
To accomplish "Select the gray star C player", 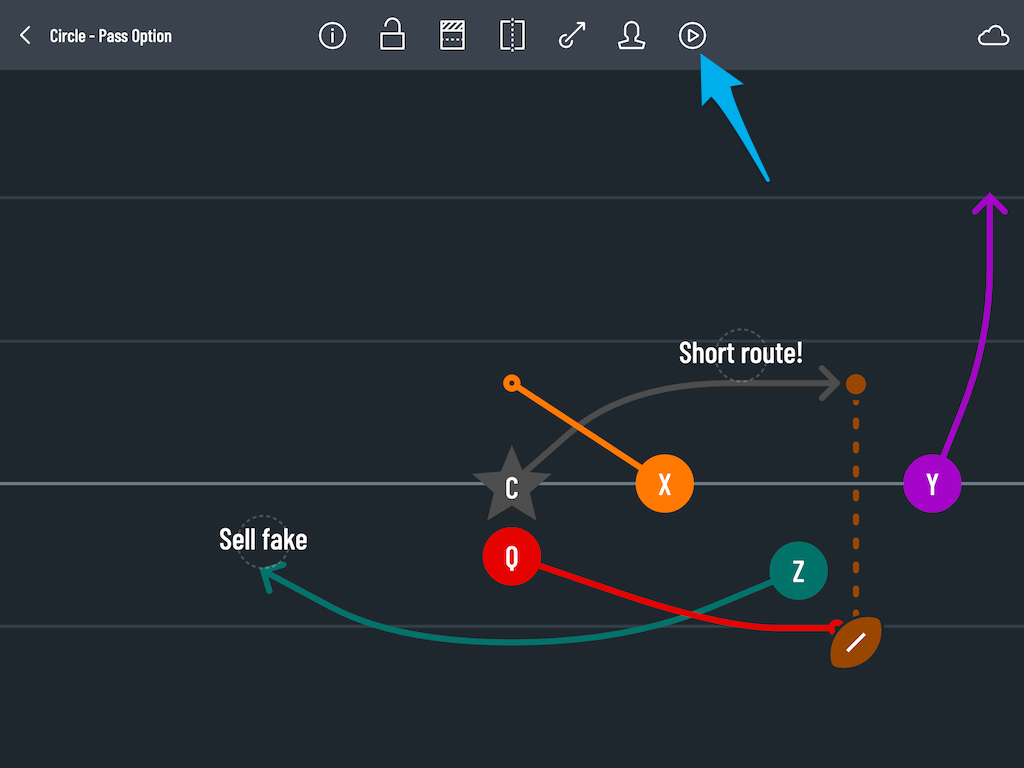I will (511, 485).
